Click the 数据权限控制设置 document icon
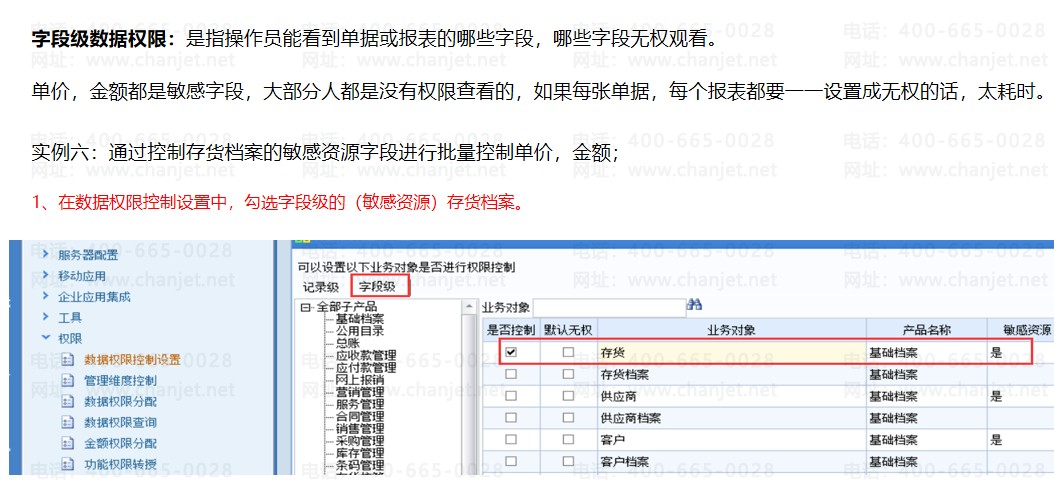This screenshot has width=1054, height=484. (x=69, y=359)
